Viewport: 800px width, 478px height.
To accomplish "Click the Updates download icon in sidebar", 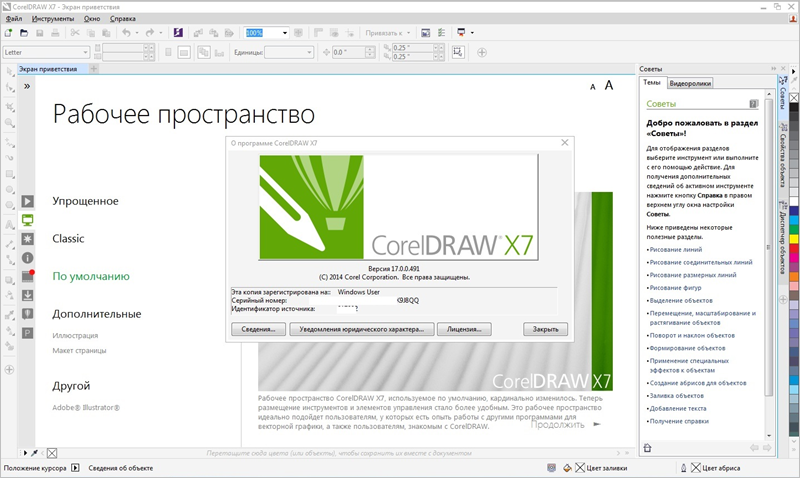I will pyautogui.click(x=28, y=295).
